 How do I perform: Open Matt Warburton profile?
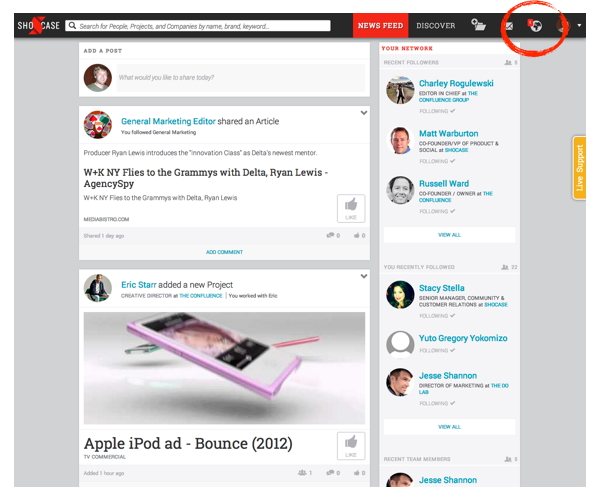pos(448,134)
